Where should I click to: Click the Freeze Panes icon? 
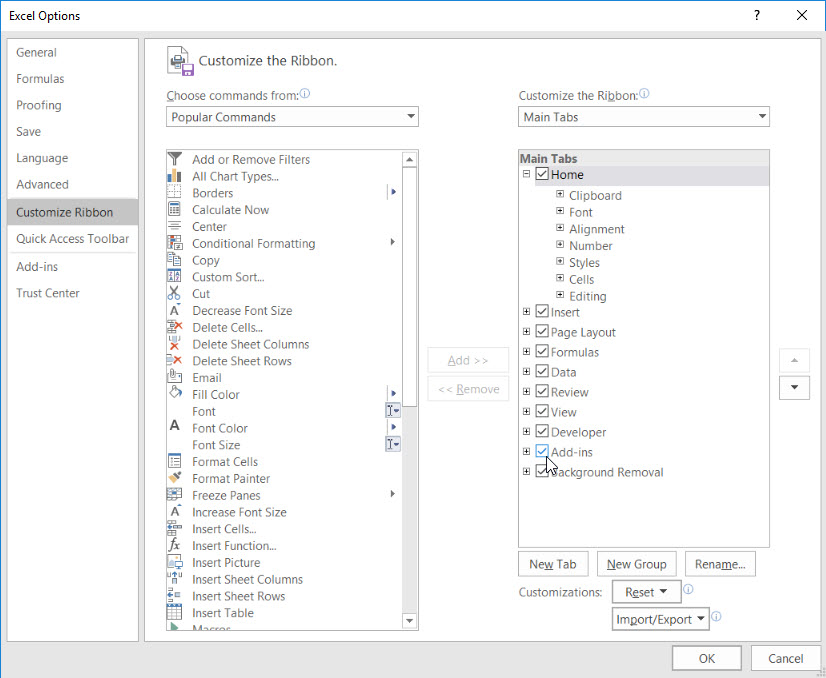pos(174,495)
